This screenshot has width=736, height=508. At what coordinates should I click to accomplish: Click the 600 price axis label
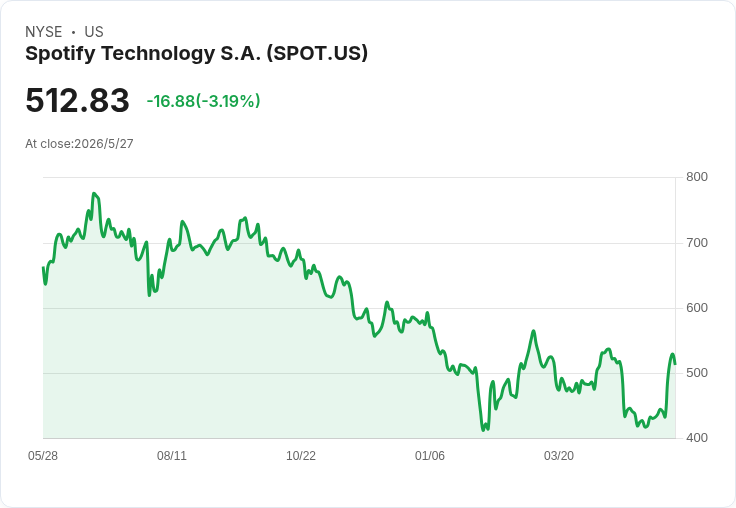pos(697,308)
